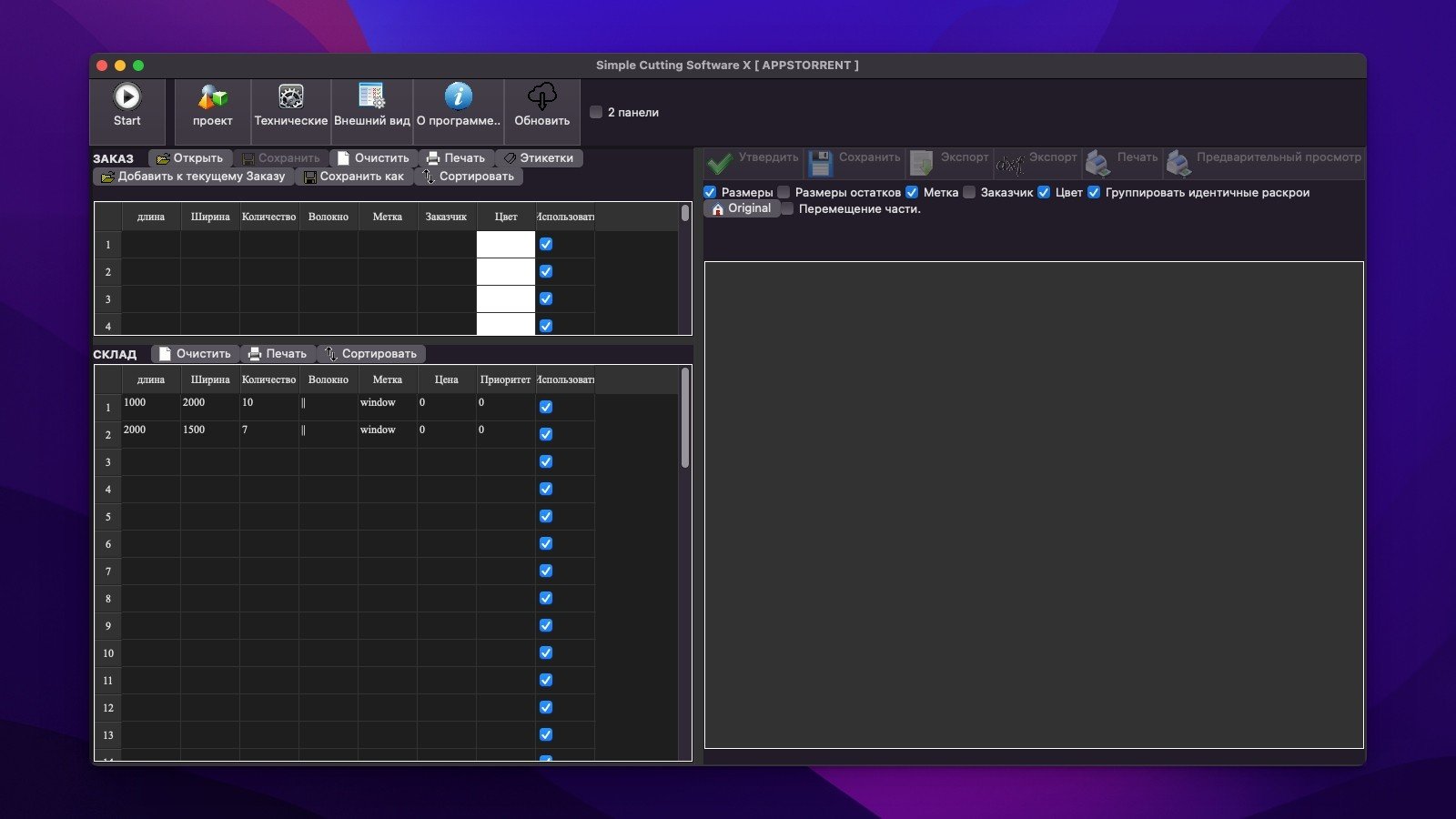Enable the Заказчик checkbox
Image resolution: width=1456 pixels, height=819 pixels.
tap(969, 193)
